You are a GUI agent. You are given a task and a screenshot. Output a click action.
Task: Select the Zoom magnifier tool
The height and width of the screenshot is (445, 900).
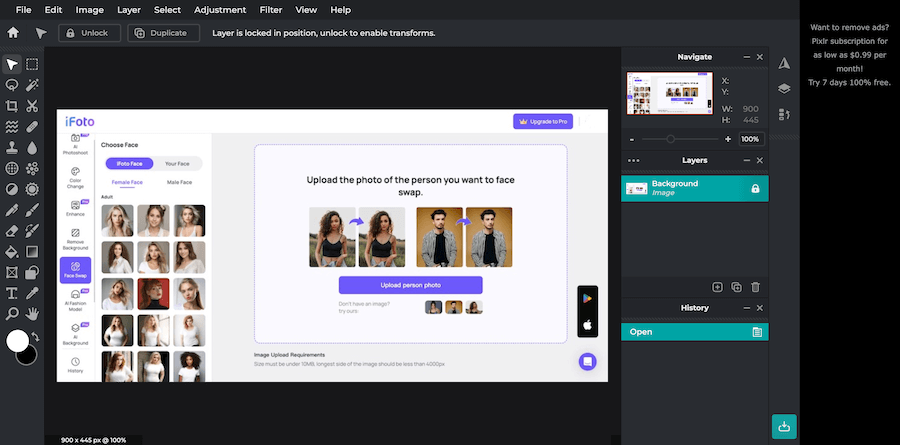tap(11, 314)
